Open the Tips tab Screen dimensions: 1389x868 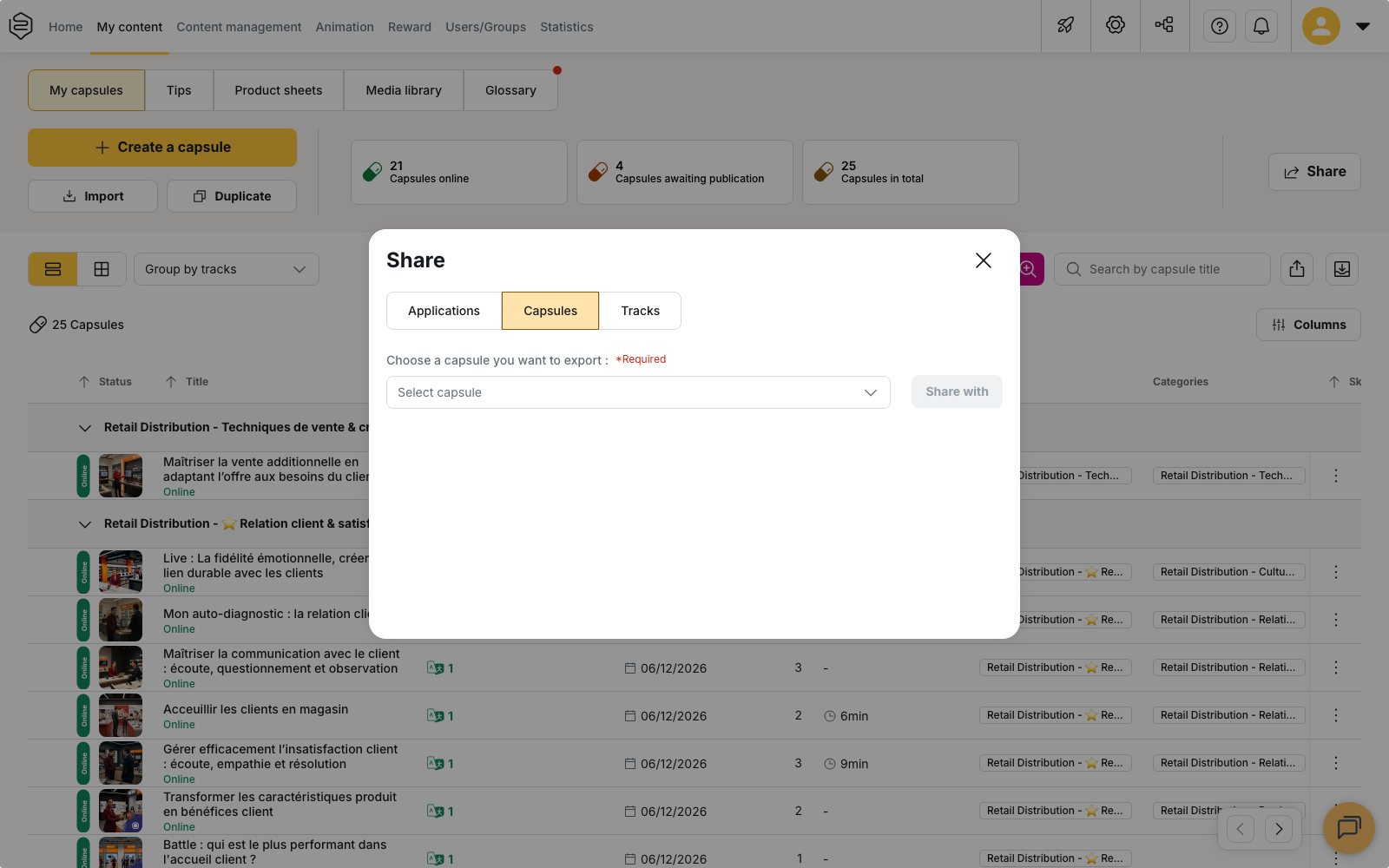click(179, 90)
